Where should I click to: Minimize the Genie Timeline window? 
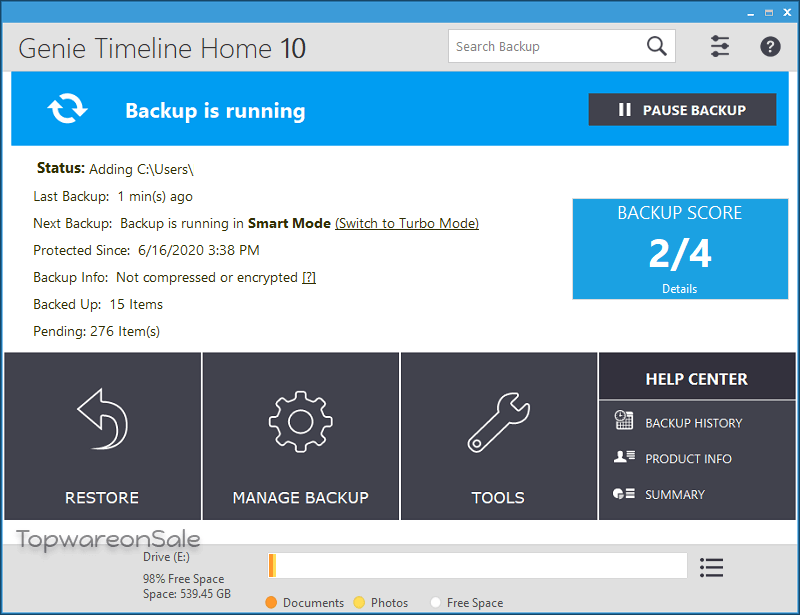(x=751, y=13)
